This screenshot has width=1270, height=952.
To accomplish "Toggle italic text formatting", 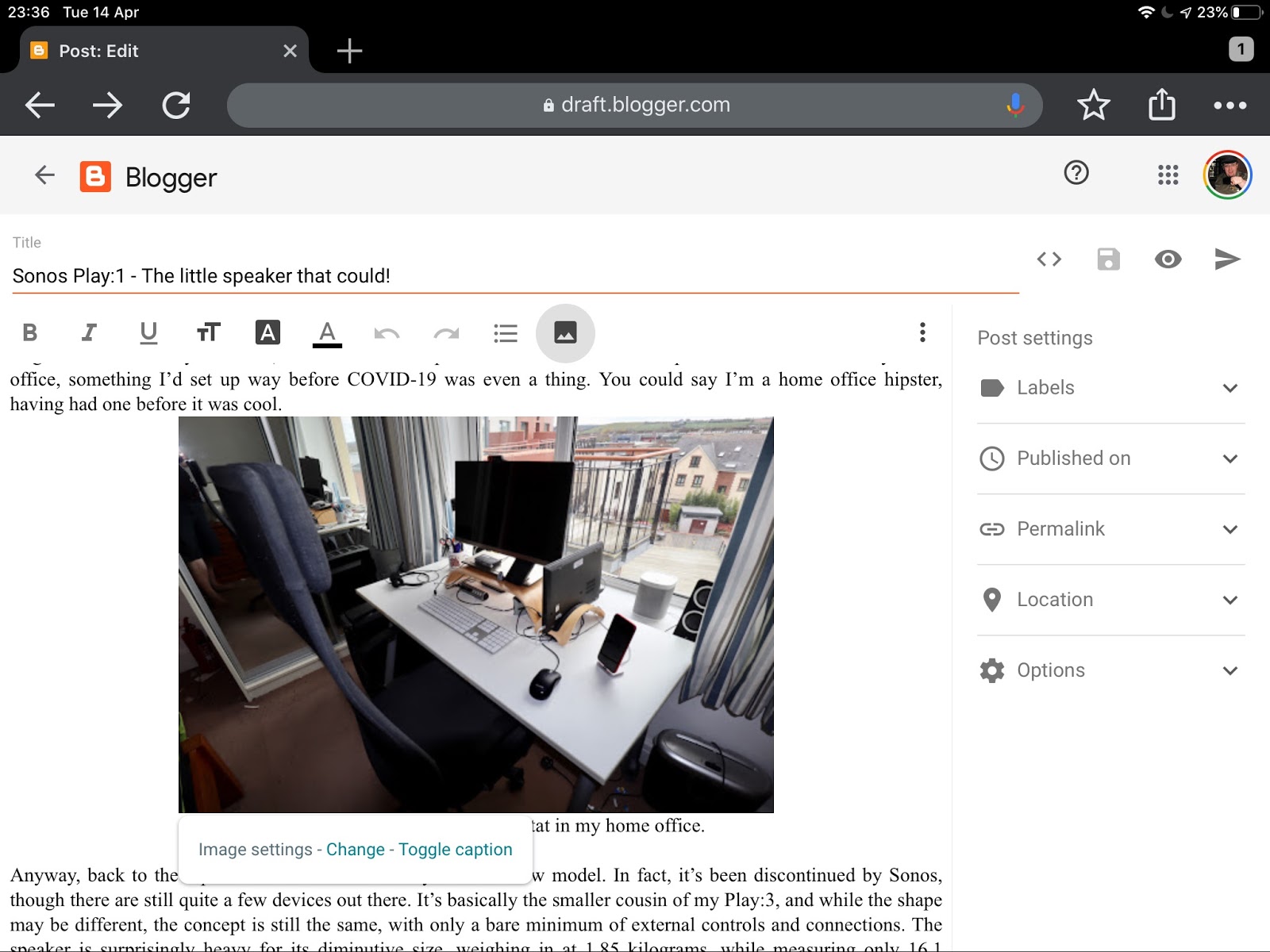I will tap(89, 332).
